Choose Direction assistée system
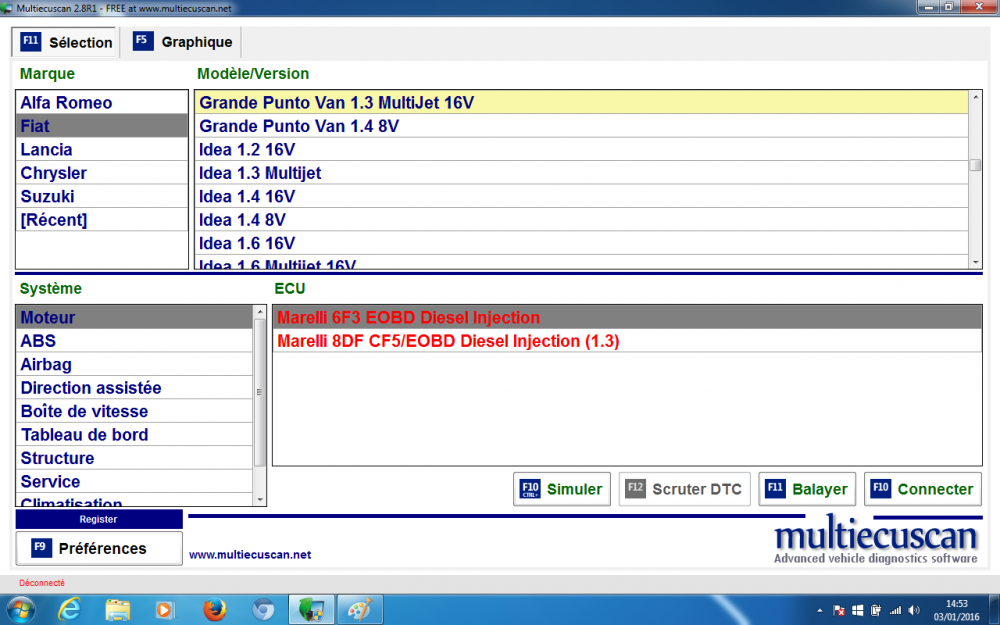1000x625 pixels. pos(135,388)
